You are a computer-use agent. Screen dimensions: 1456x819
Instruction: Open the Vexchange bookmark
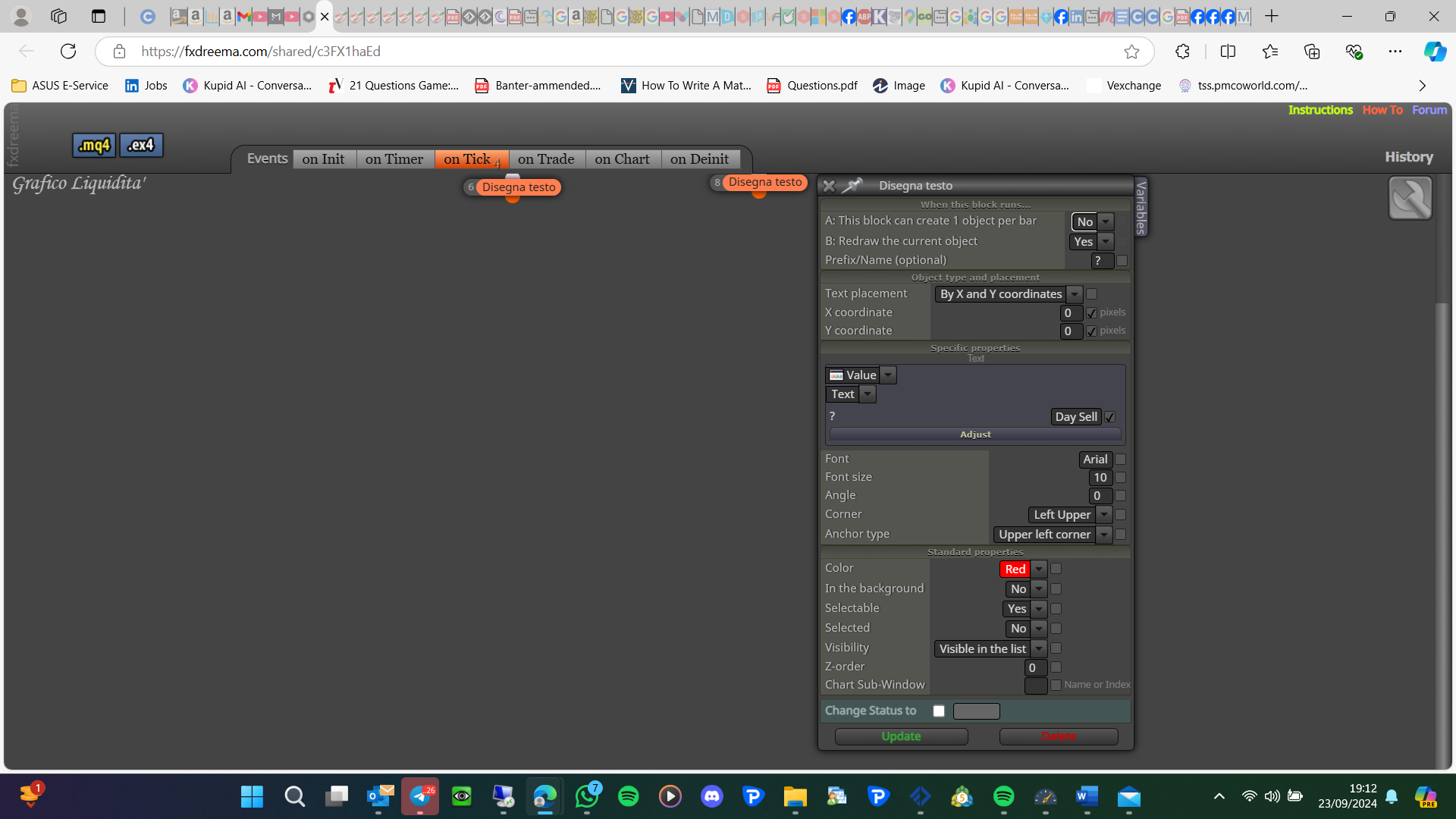(x=1124, y=86)
